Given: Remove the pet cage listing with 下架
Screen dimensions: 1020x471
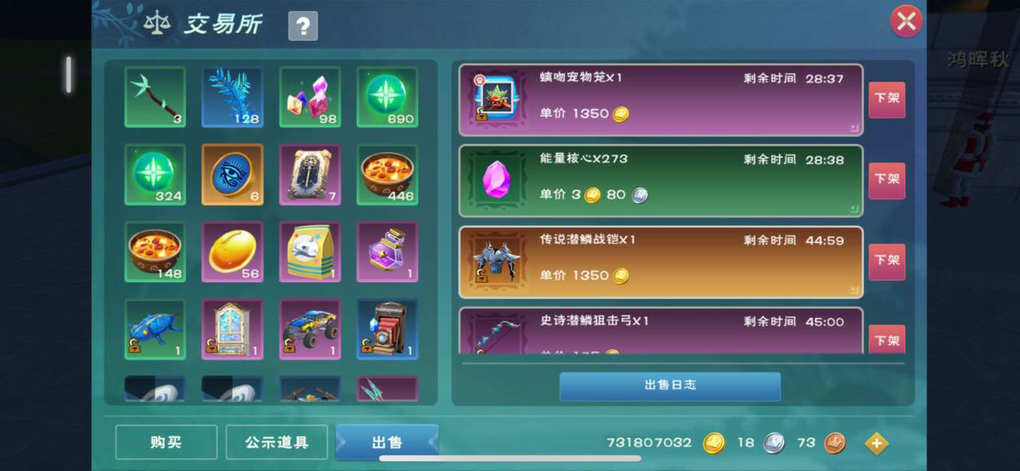Looking at the screenshot, I should click(x=887, y=100).
